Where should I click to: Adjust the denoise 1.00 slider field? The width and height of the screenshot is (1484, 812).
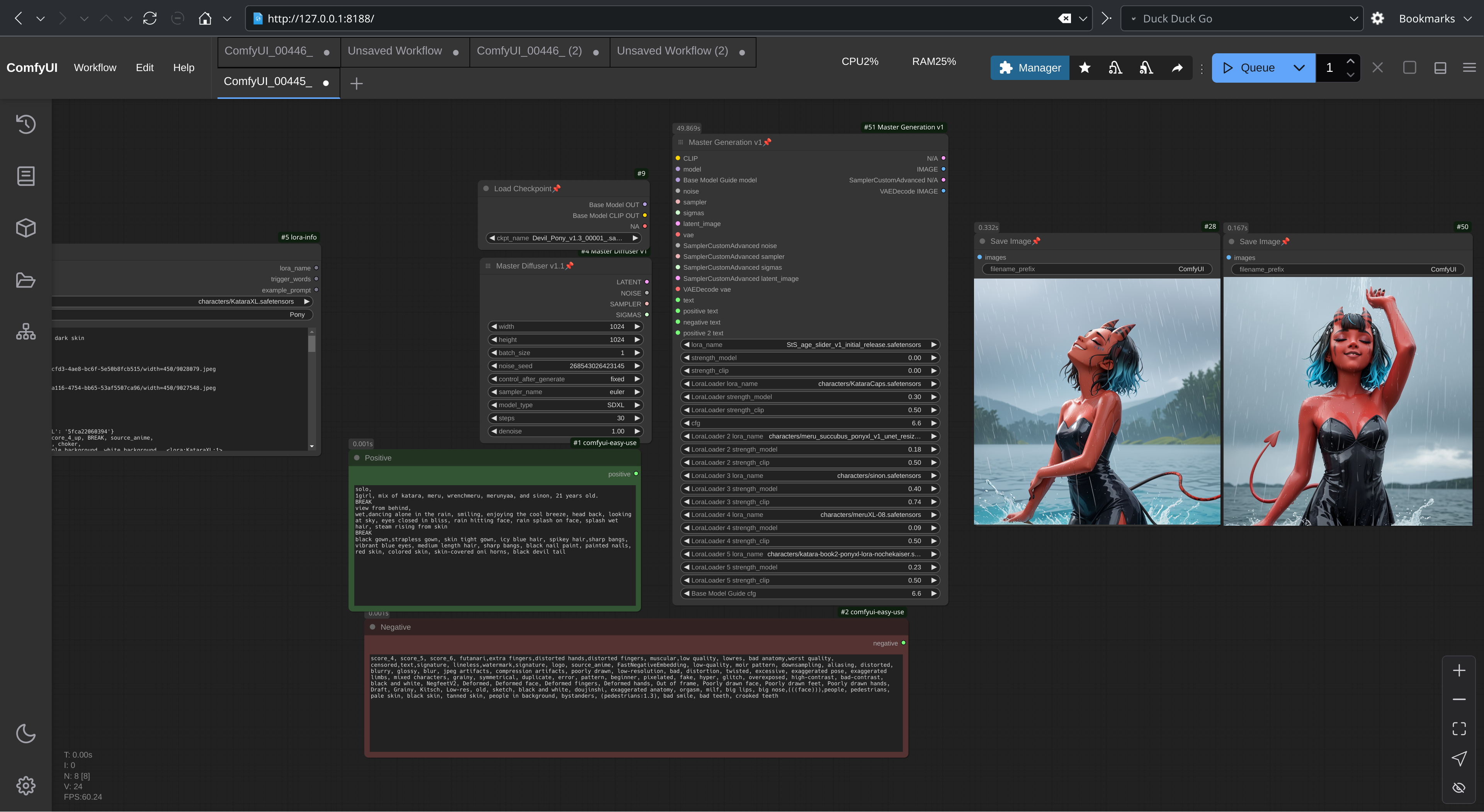(x=565, y=431)
